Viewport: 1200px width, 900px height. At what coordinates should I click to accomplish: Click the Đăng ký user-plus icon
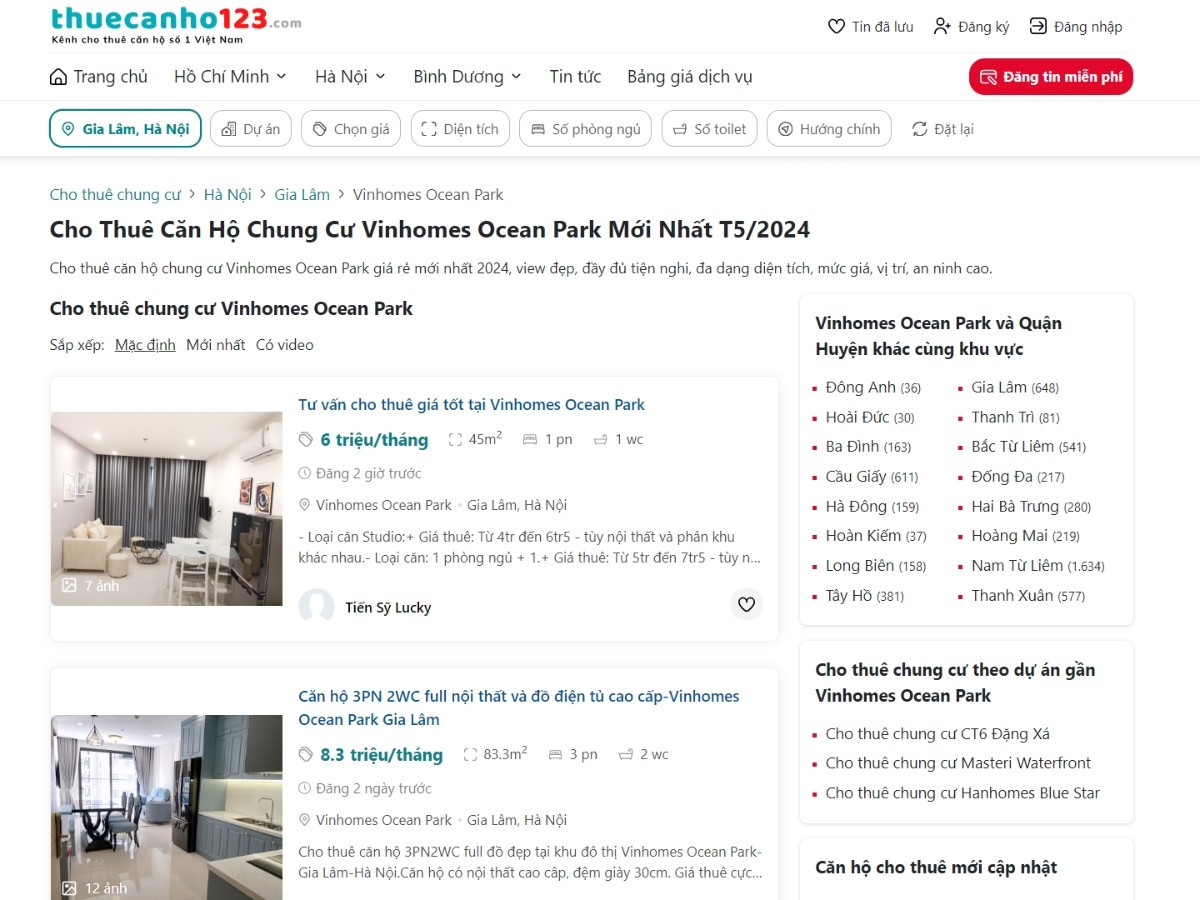point(942,27)
